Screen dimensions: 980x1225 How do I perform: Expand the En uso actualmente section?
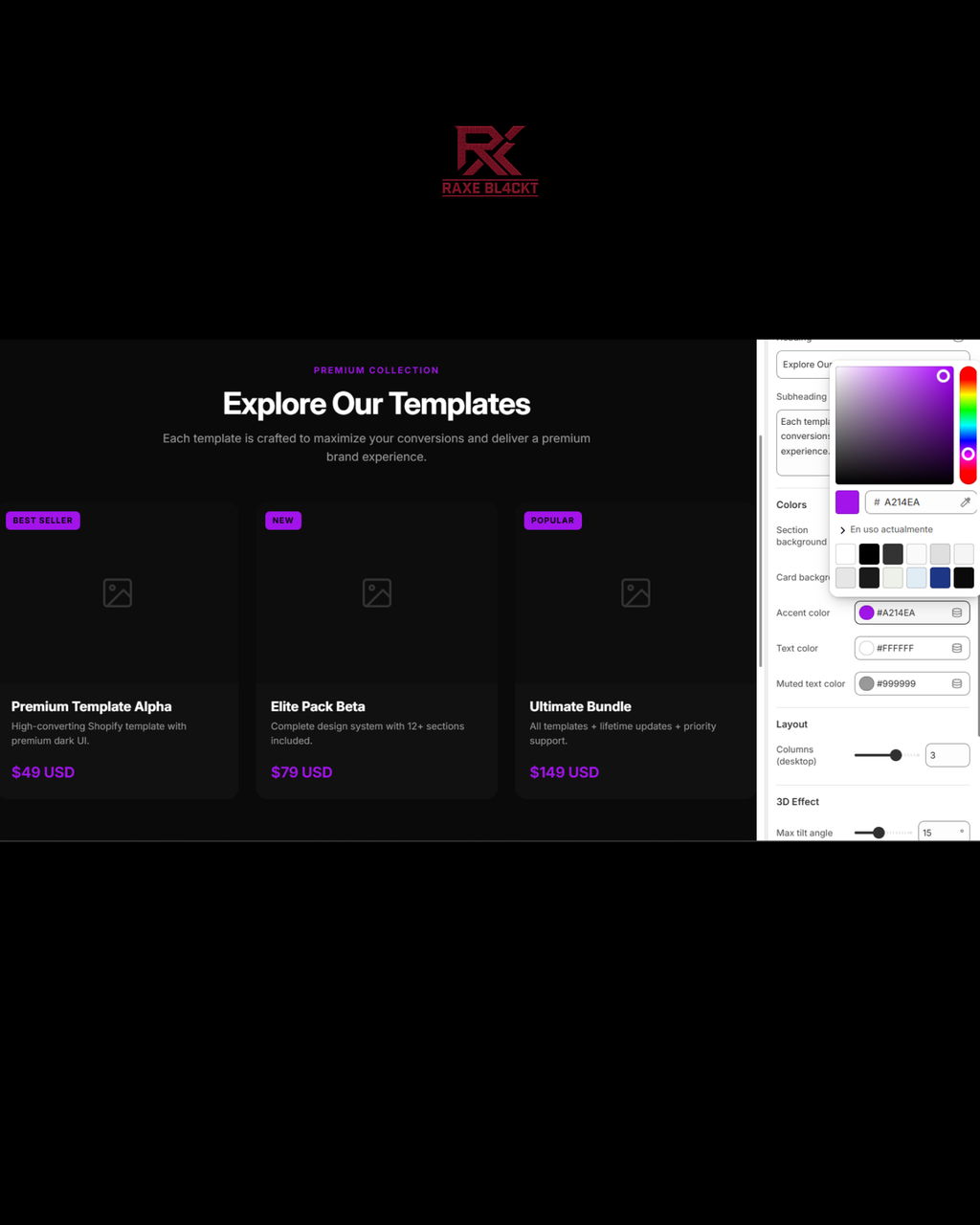click(x=885, y=529)
